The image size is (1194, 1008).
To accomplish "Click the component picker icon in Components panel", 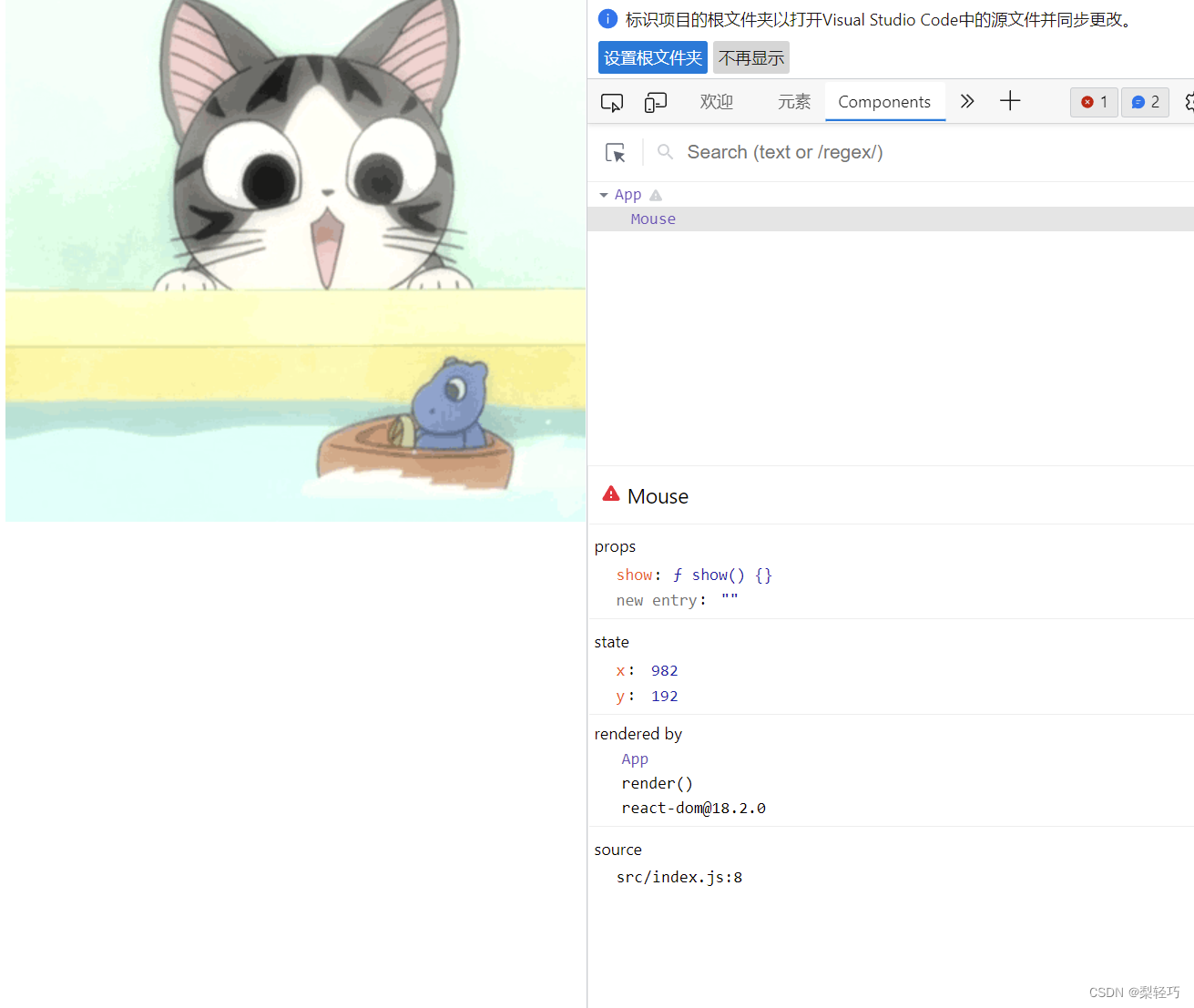I will (x=616, y=151).
